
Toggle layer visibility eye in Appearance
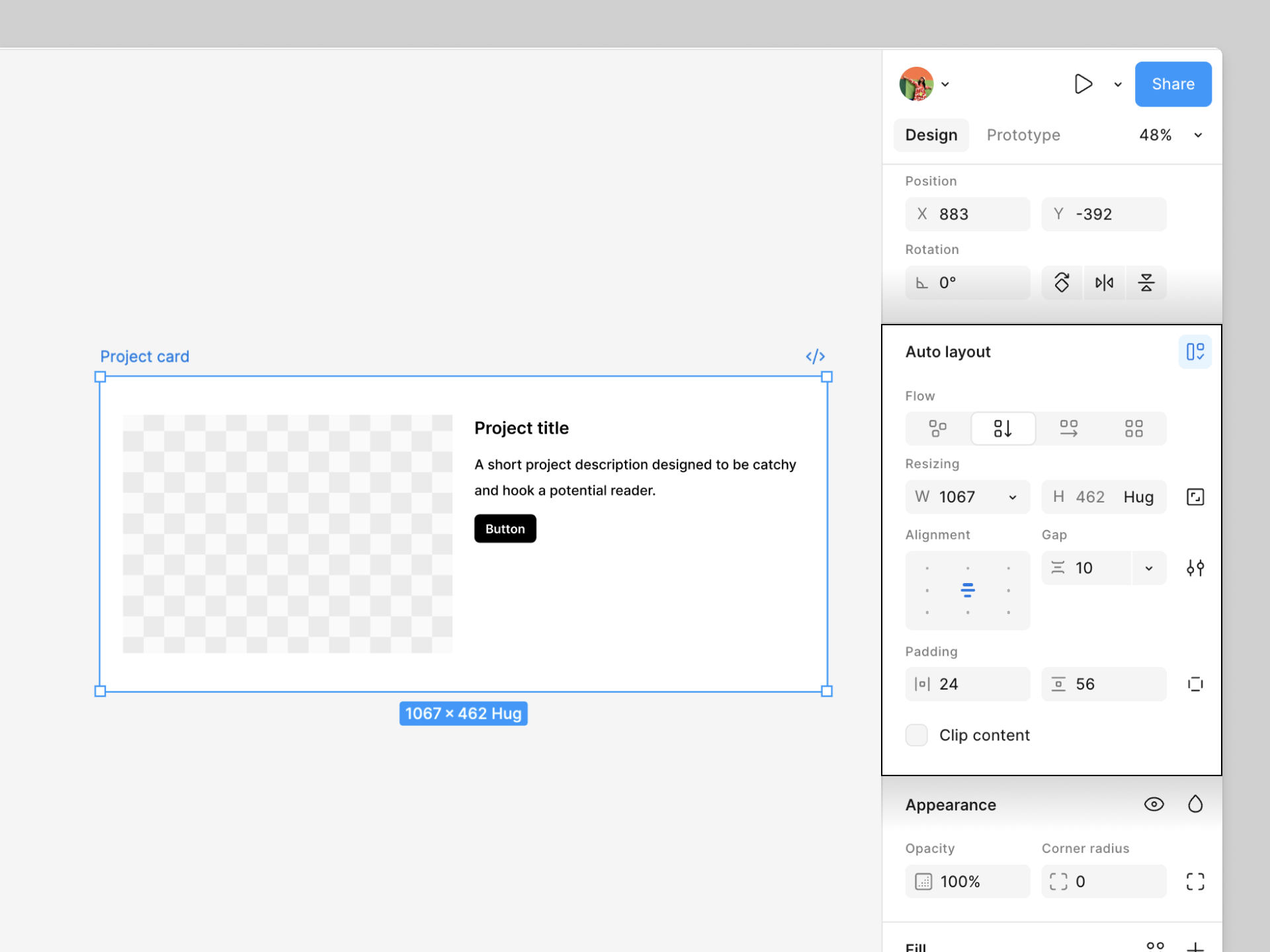pyautogui.click(x=1154, y=805)
